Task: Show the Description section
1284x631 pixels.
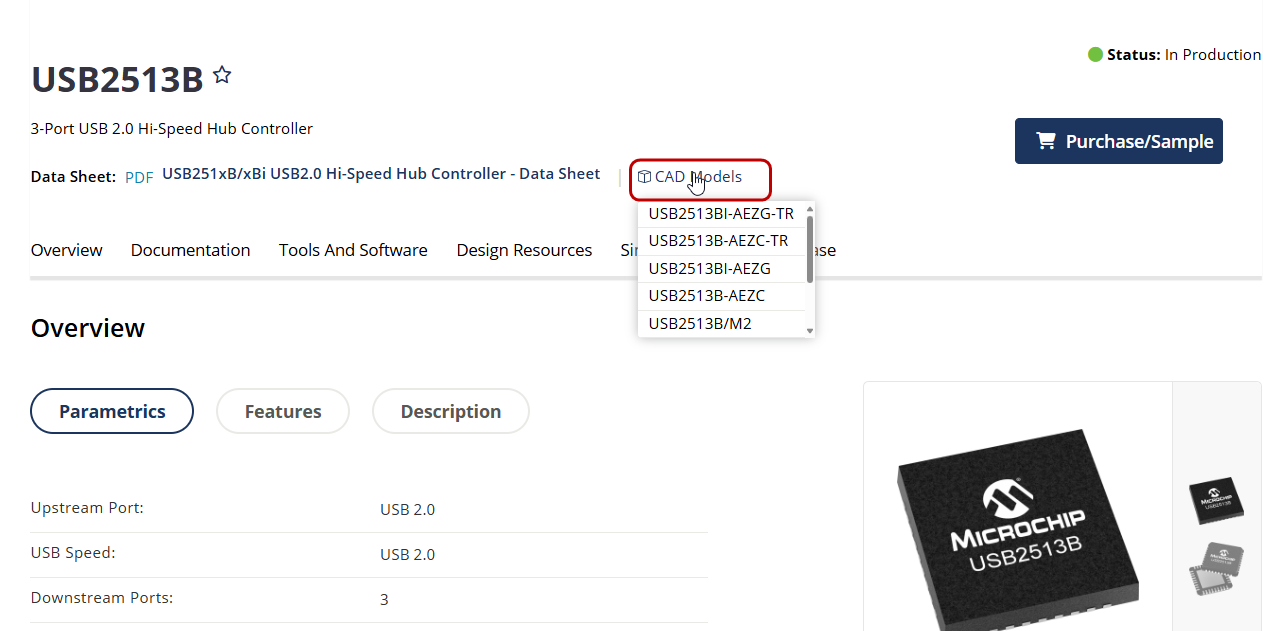Action: 450,411
